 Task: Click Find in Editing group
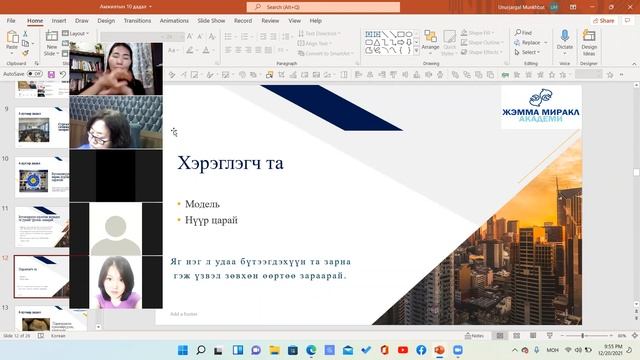click(523, 33)
